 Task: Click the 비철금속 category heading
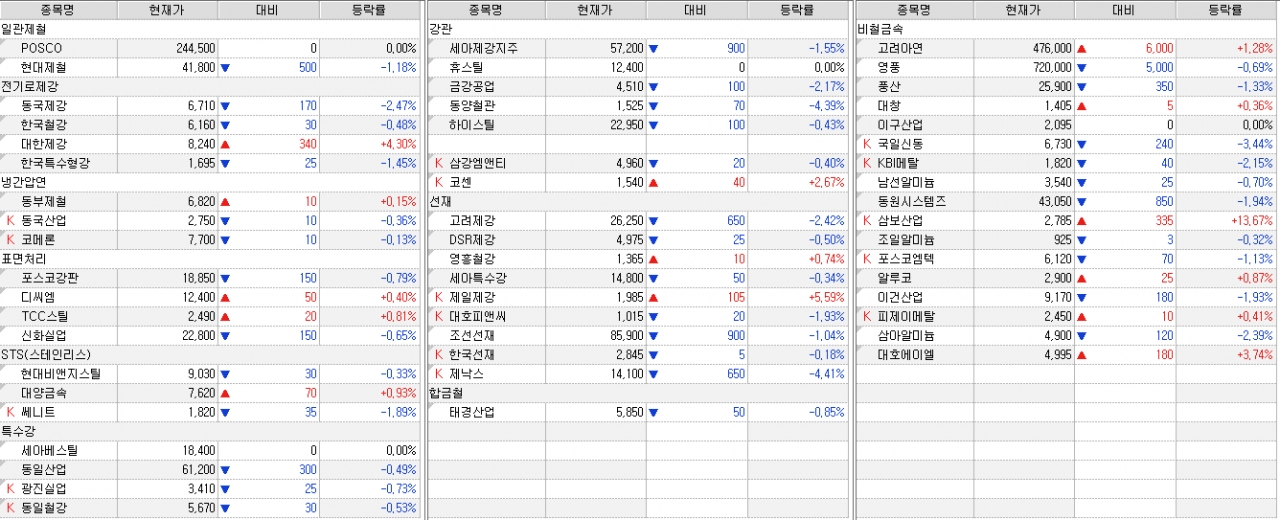pyautogui.click(x=880, y=29)
